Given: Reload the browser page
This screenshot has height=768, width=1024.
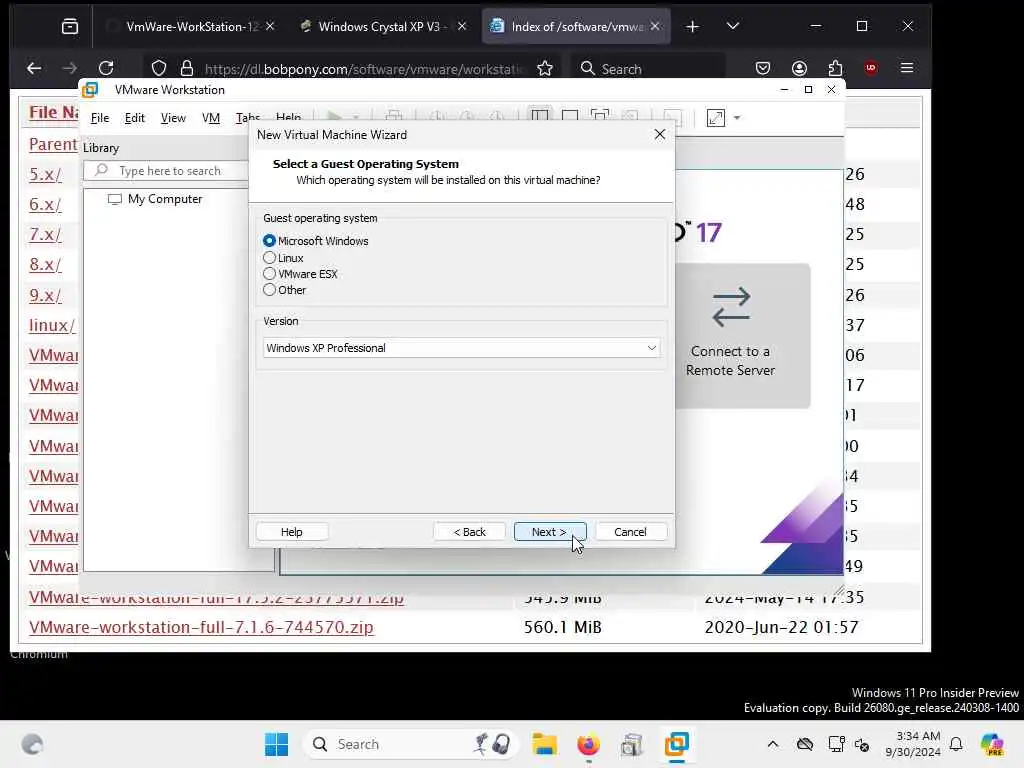Looking at the screenshot, I should [106, 68].
